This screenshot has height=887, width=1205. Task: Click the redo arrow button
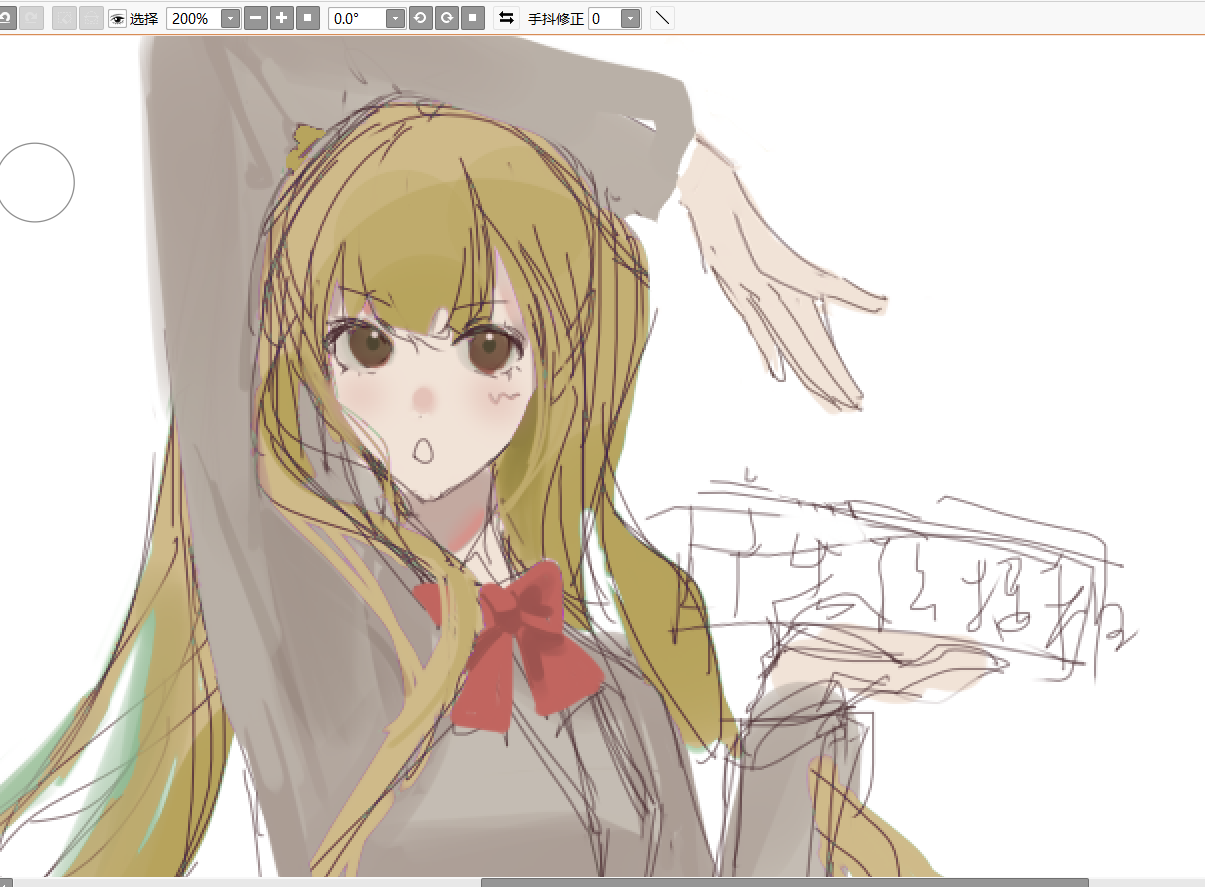click(x=31, y=18)
